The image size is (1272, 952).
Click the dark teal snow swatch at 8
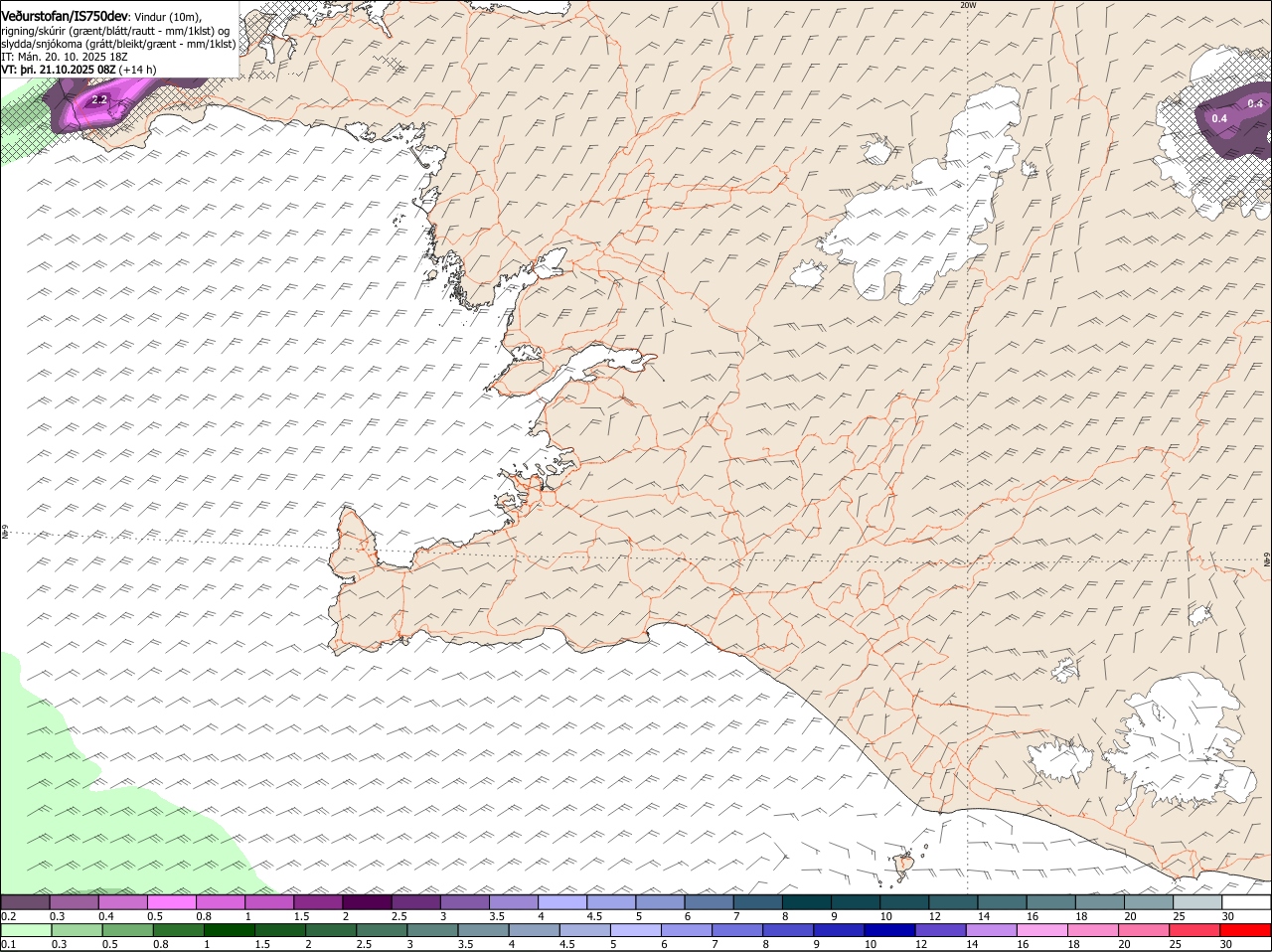pyautogui.click(x=808, y=902)
